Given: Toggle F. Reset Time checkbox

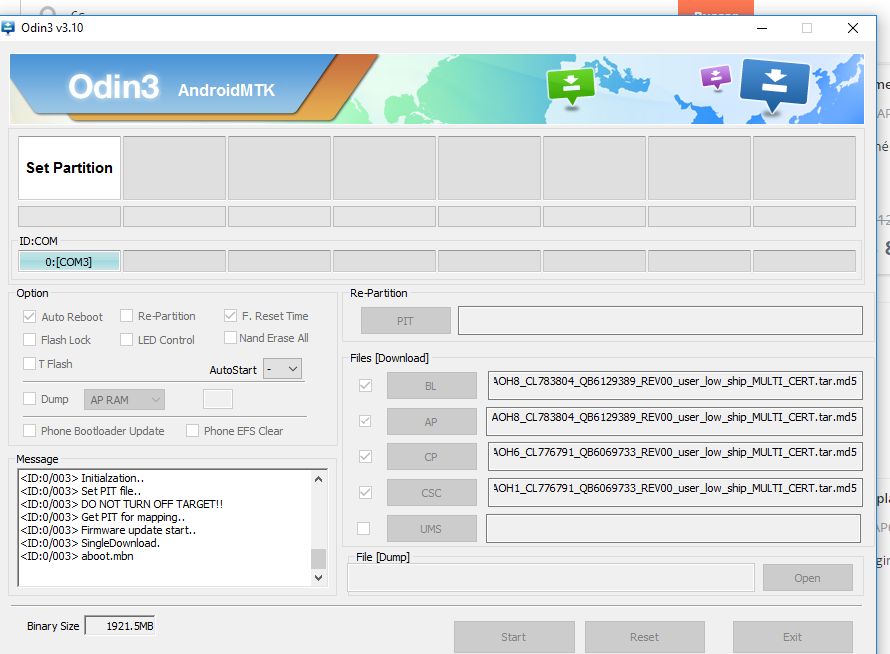Looking at the screenshot, I should [x=230, y=316].
